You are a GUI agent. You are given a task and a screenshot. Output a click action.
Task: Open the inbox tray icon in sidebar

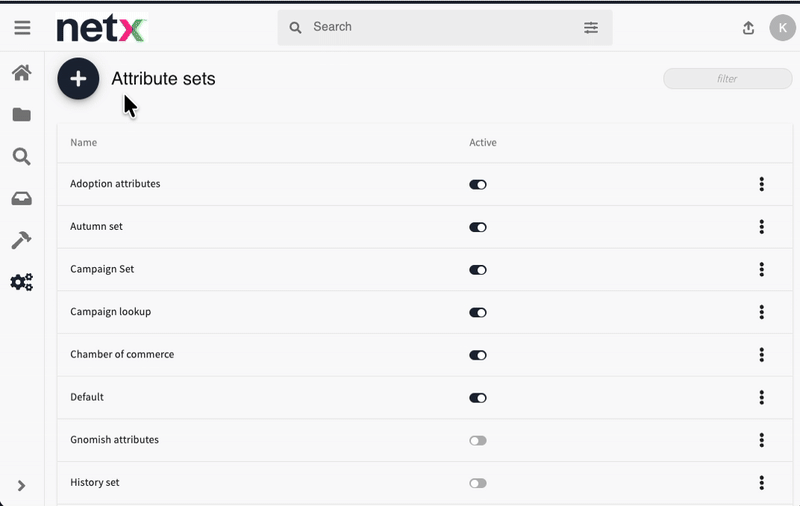pos(21,199)
